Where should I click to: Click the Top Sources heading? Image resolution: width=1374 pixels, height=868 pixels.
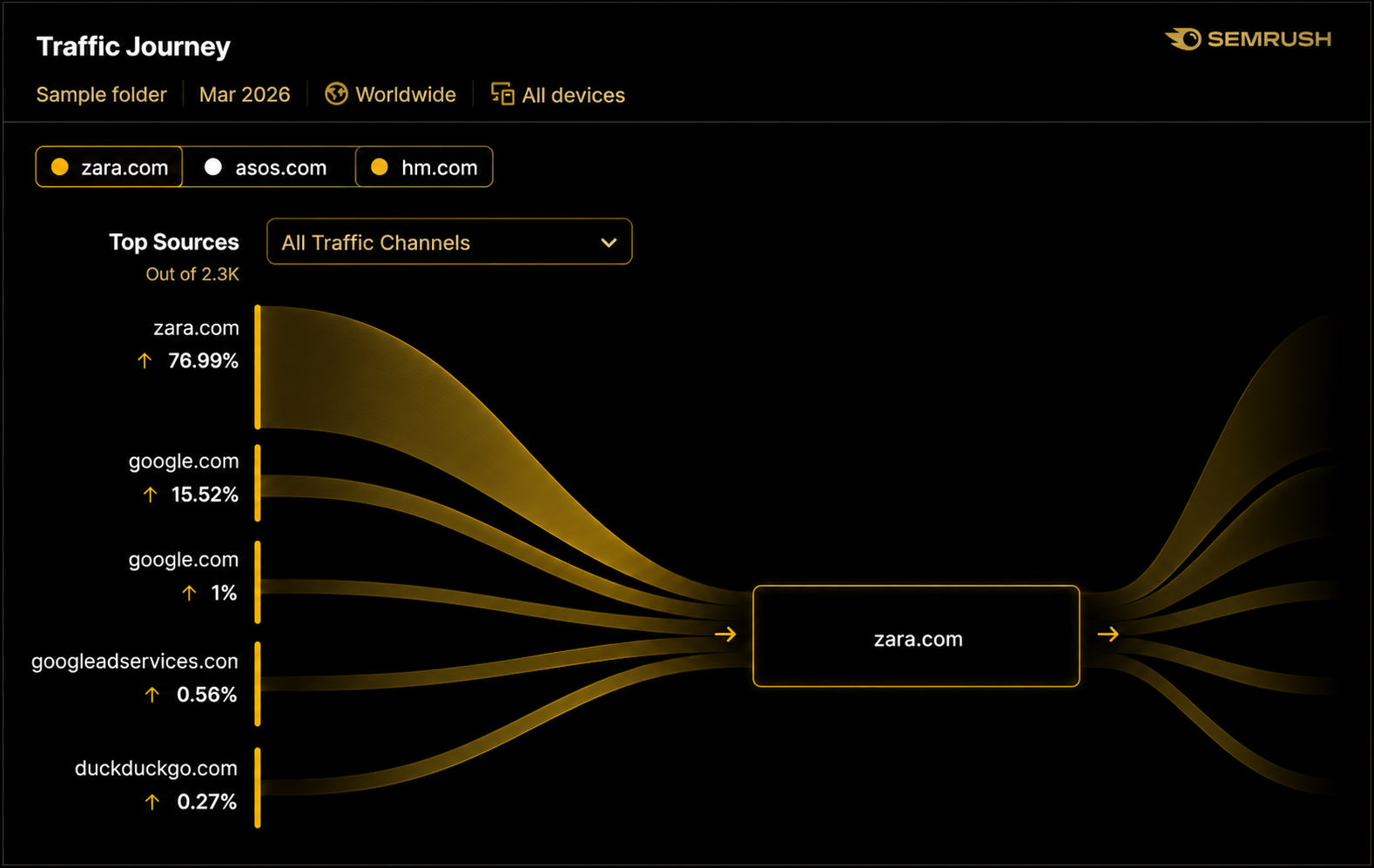174,242
